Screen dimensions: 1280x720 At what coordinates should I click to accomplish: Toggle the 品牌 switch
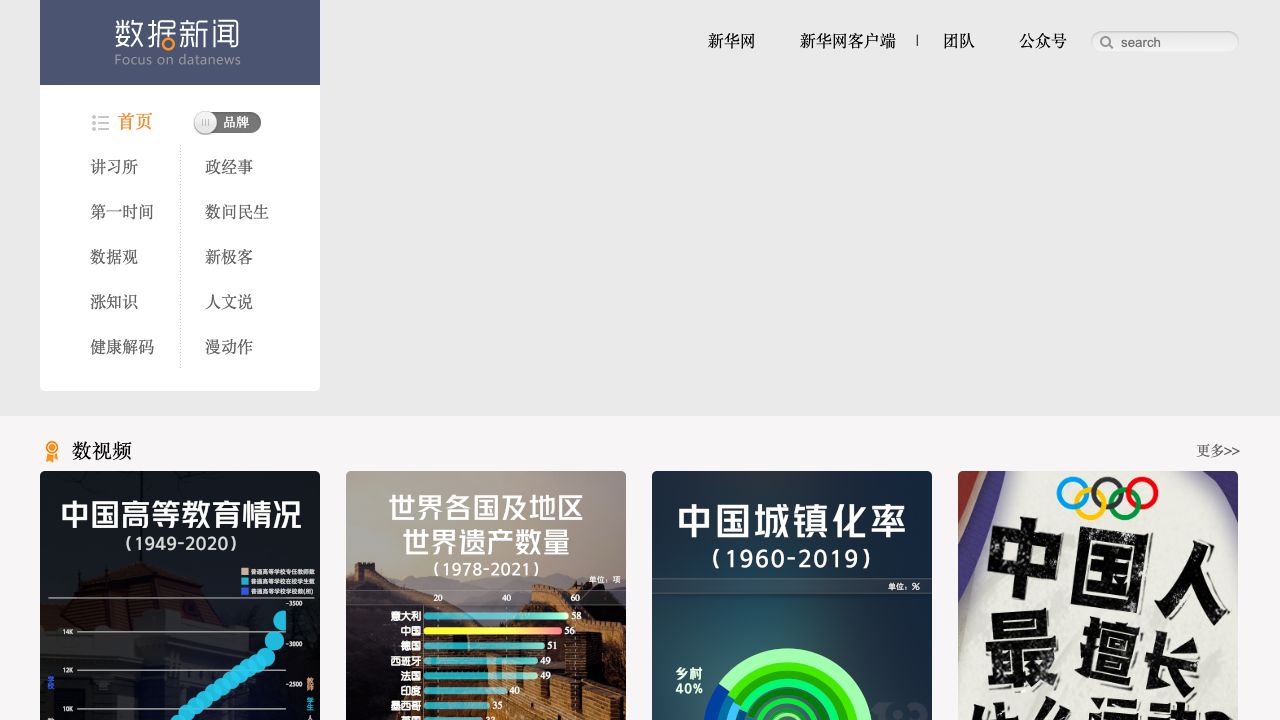227,123
